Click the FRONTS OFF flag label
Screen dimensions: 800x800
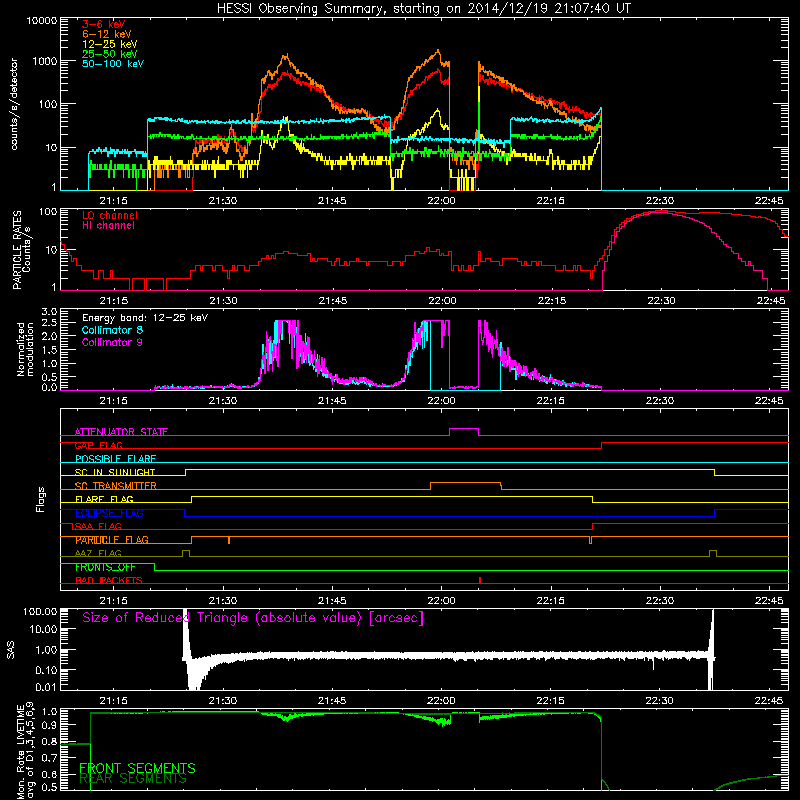coord(105,567)
